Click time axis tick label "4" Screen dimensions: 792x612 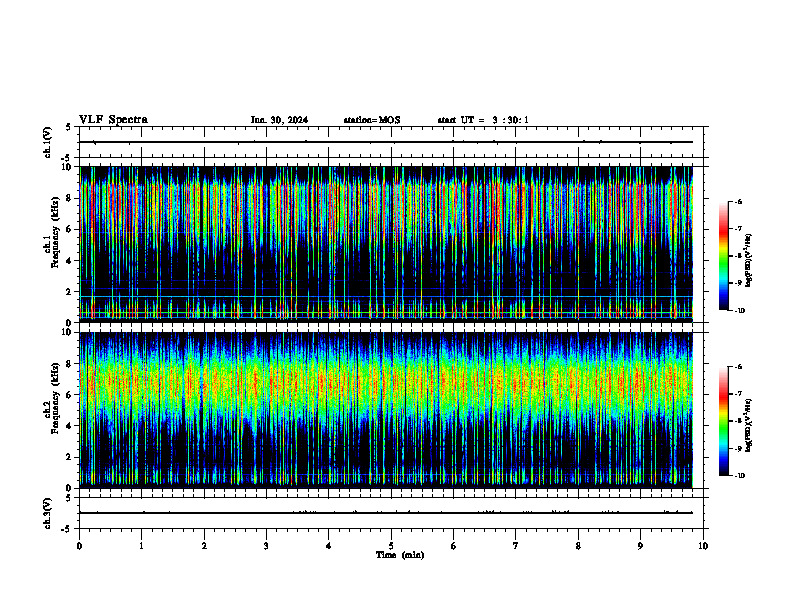pos(329,546)
